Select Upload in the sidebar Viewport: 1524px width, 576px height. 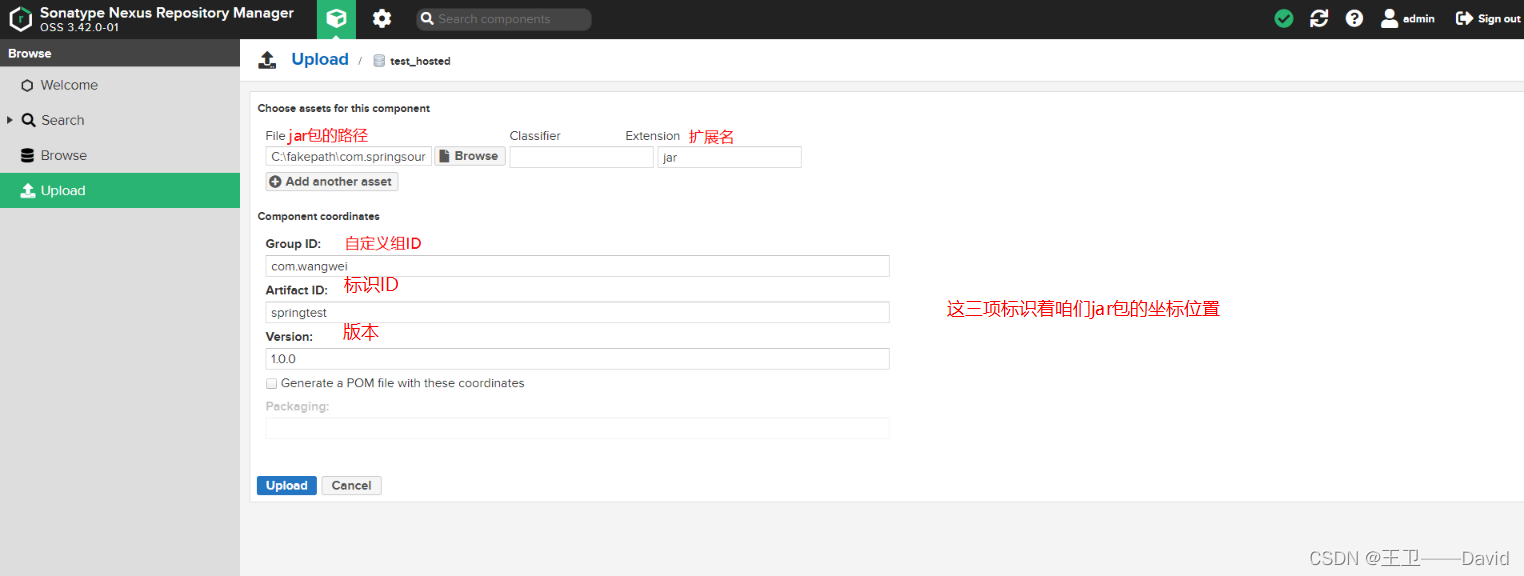120,190
